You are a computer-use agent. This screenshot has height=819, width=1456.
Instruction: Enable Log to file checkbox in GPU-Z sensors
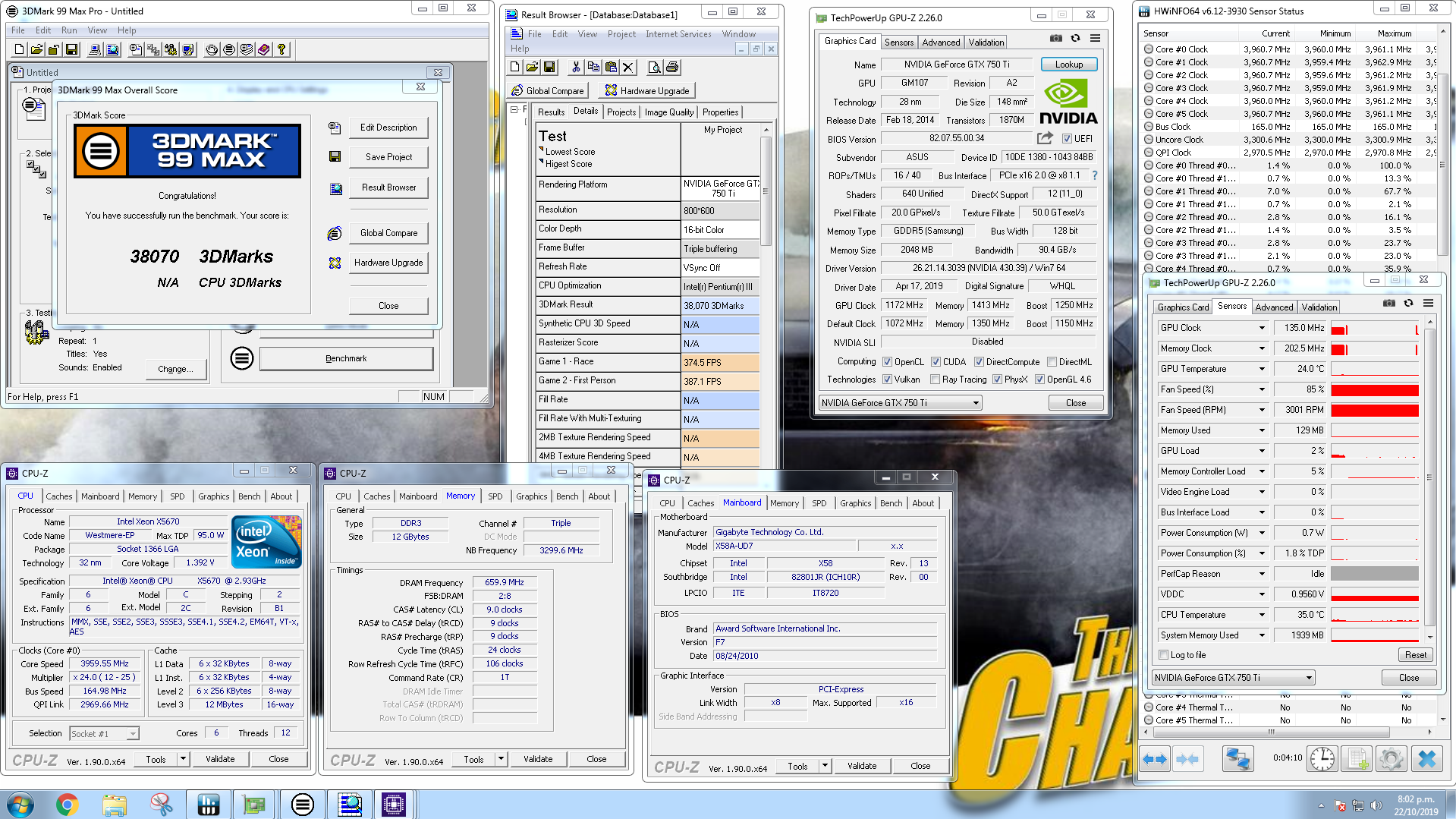1164,655
